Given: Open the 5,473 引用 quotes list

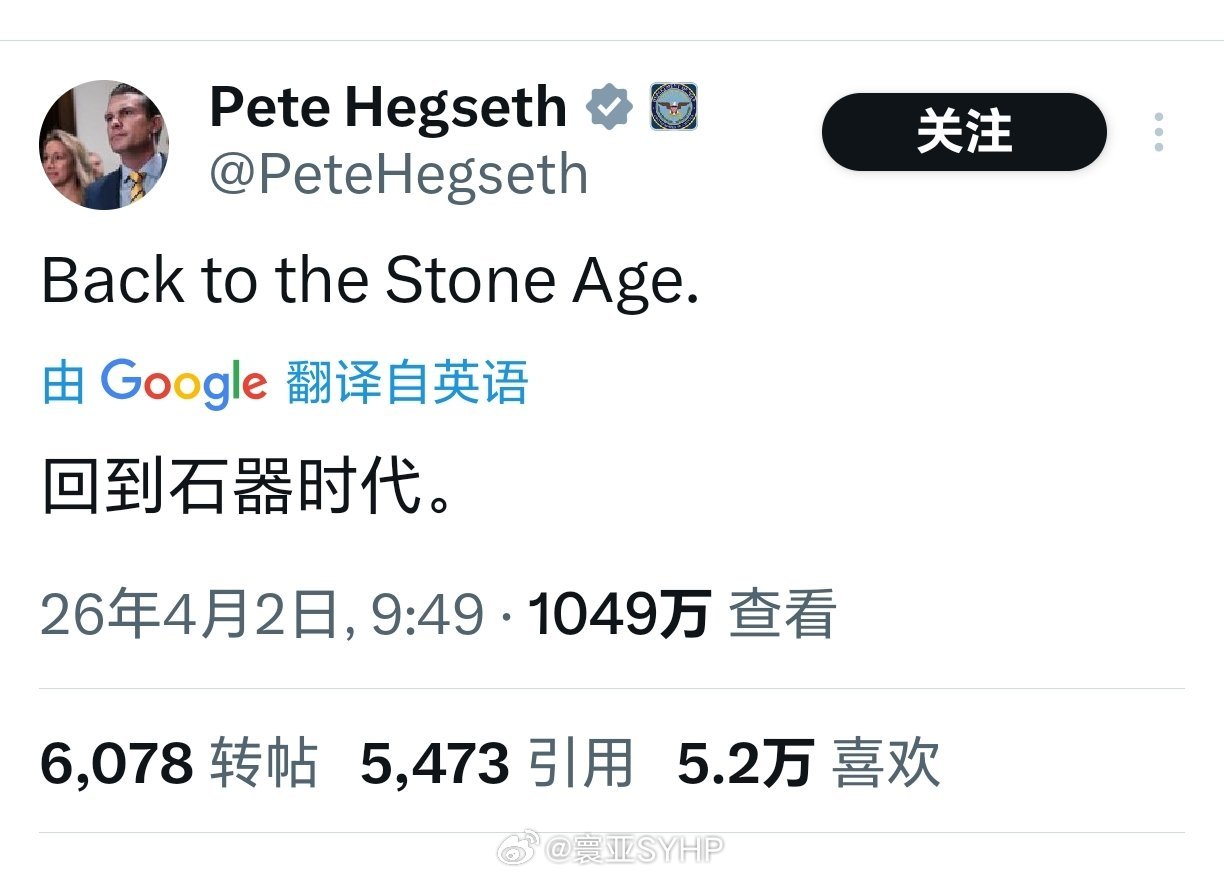Looking at the screenshot, I should (x=497, y=764).
